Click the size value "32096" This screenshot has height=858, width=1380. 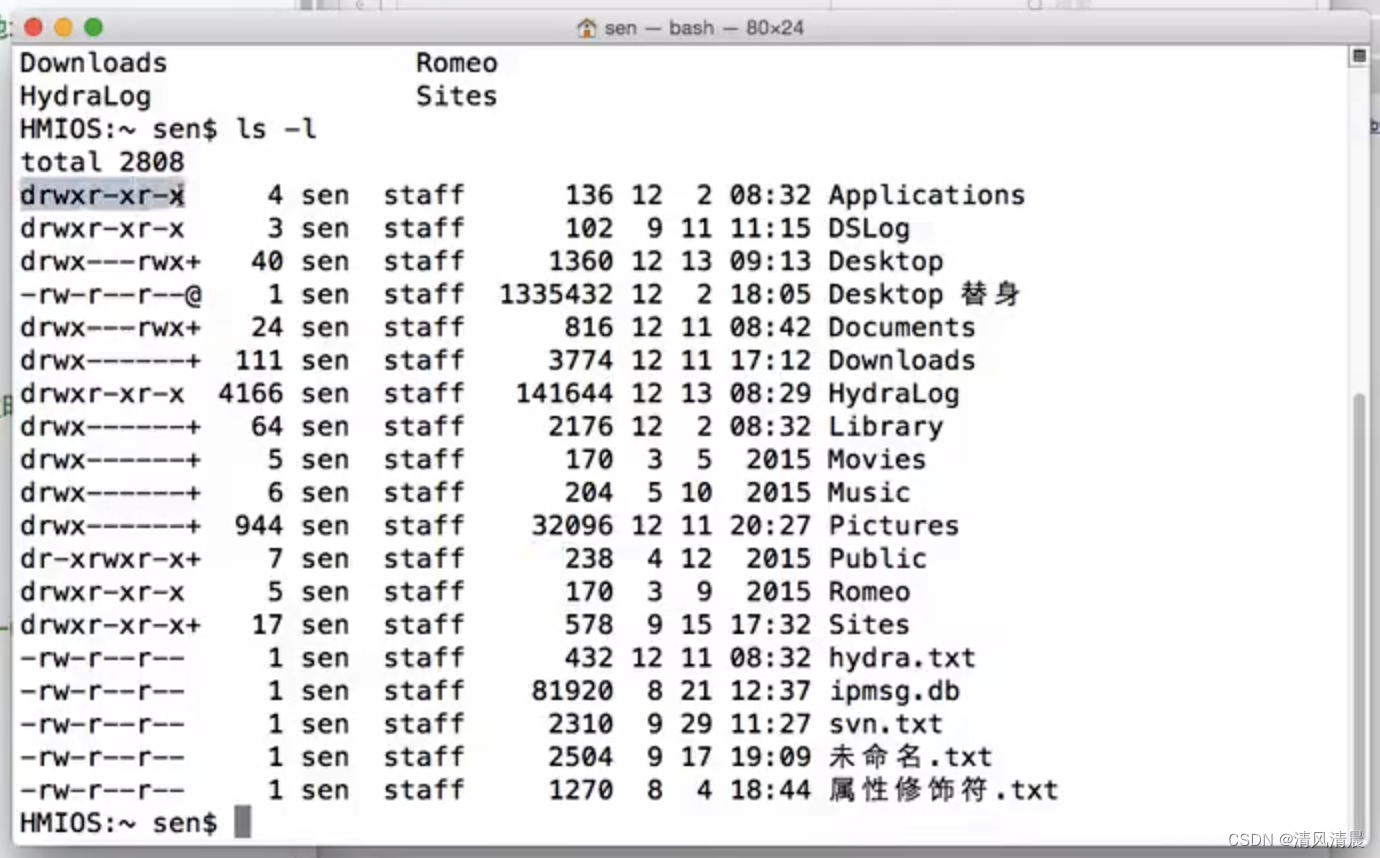click(572, 525)
